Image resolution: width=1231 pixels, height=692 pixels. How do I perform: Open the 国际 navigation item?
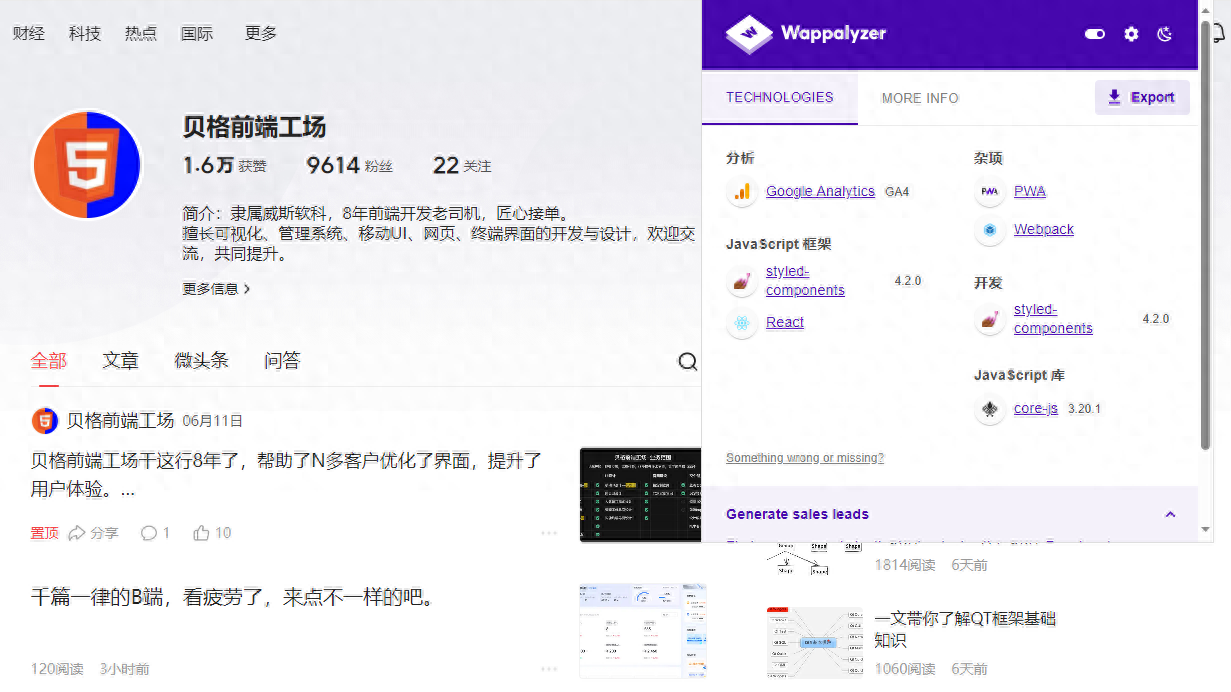[197, 33]
